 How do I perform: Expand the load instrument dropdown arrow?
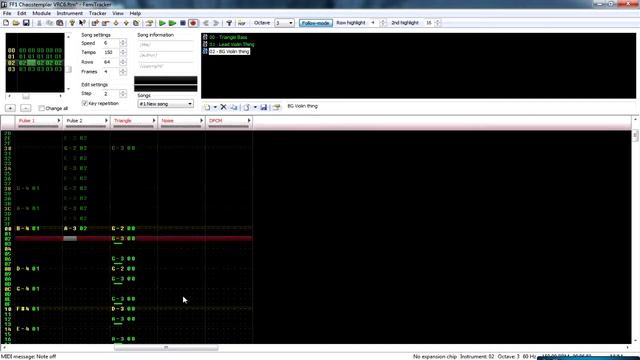click(x=255, y=107)
